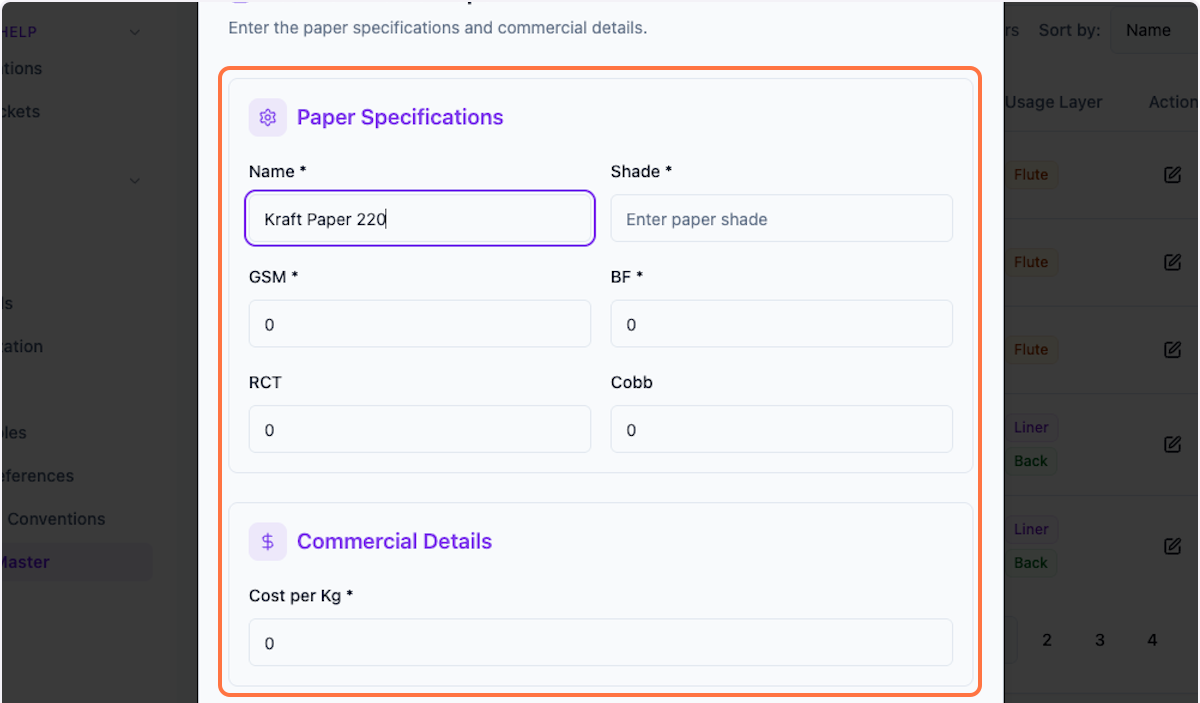Edit the third Flute paper entry
This screenshot has width=1200, height=703.
click(1172, 349)
